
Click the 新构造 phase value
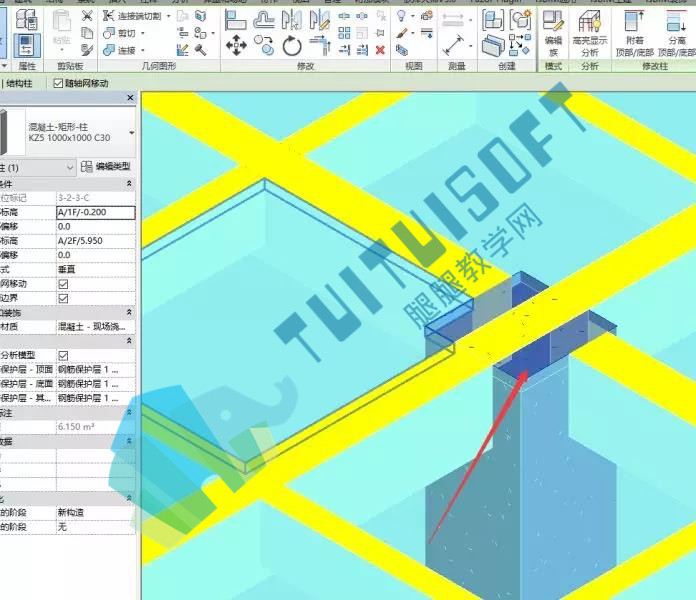click(96, 513)
